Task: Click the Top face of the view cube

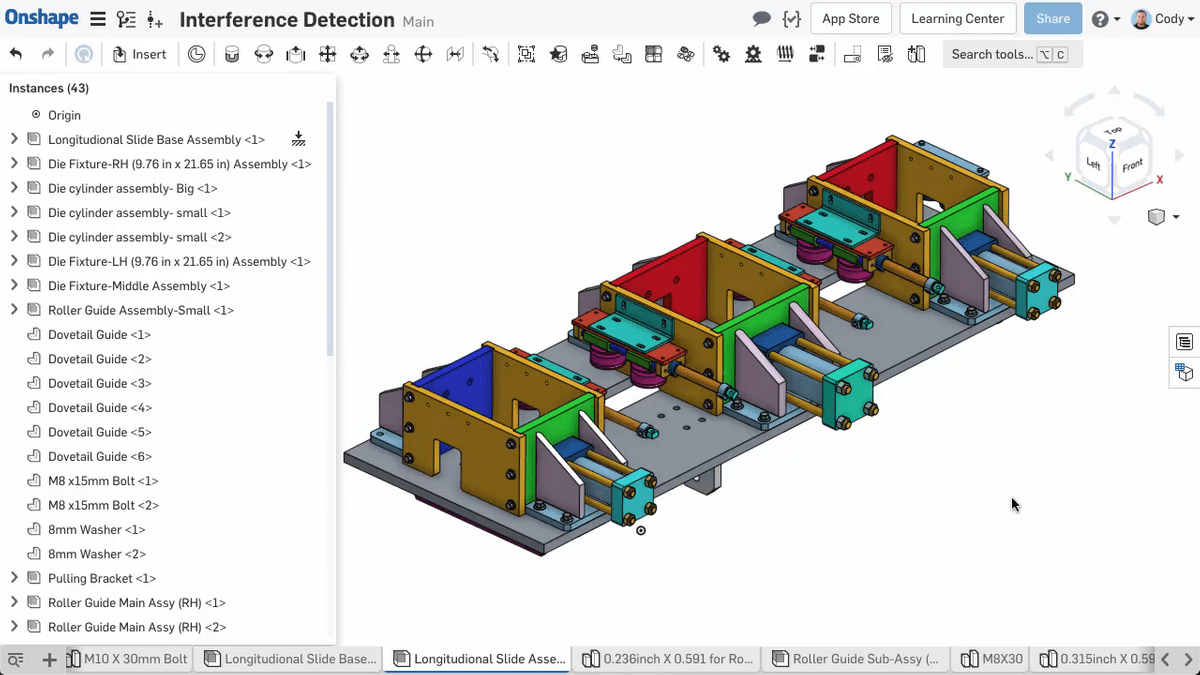Action: pos(1112,132)
